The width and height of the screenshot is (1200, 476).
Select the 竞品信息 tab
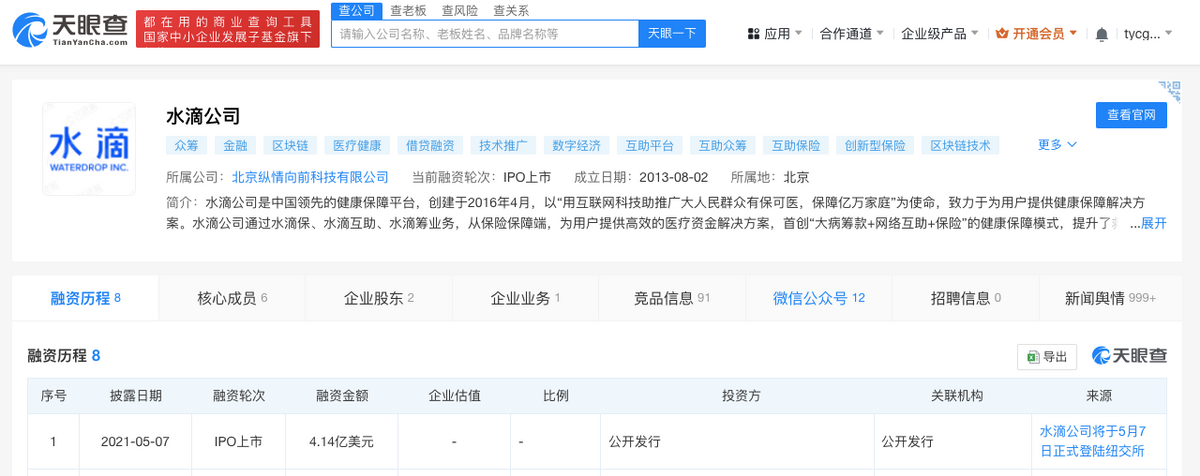672,298
